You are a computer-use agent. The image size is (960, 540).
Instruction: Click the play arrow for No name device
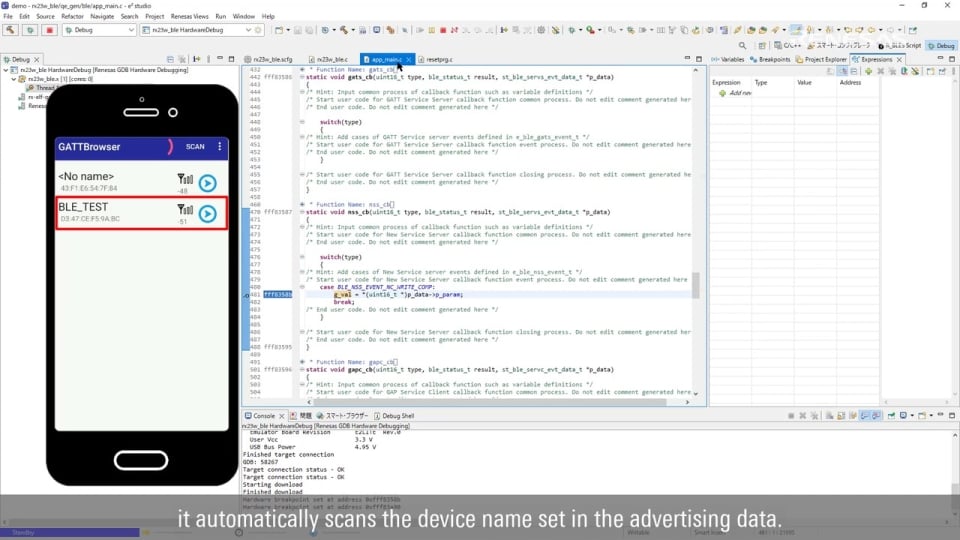pyautogui.click(x=207, y=183)
